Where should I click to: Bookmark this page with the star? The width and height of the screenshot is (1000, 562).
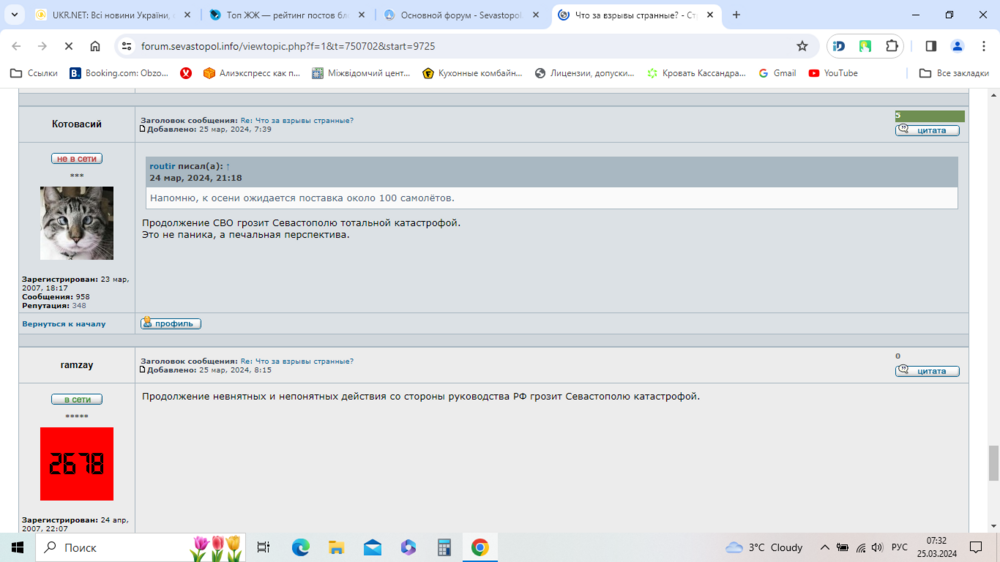pos(802,46)
